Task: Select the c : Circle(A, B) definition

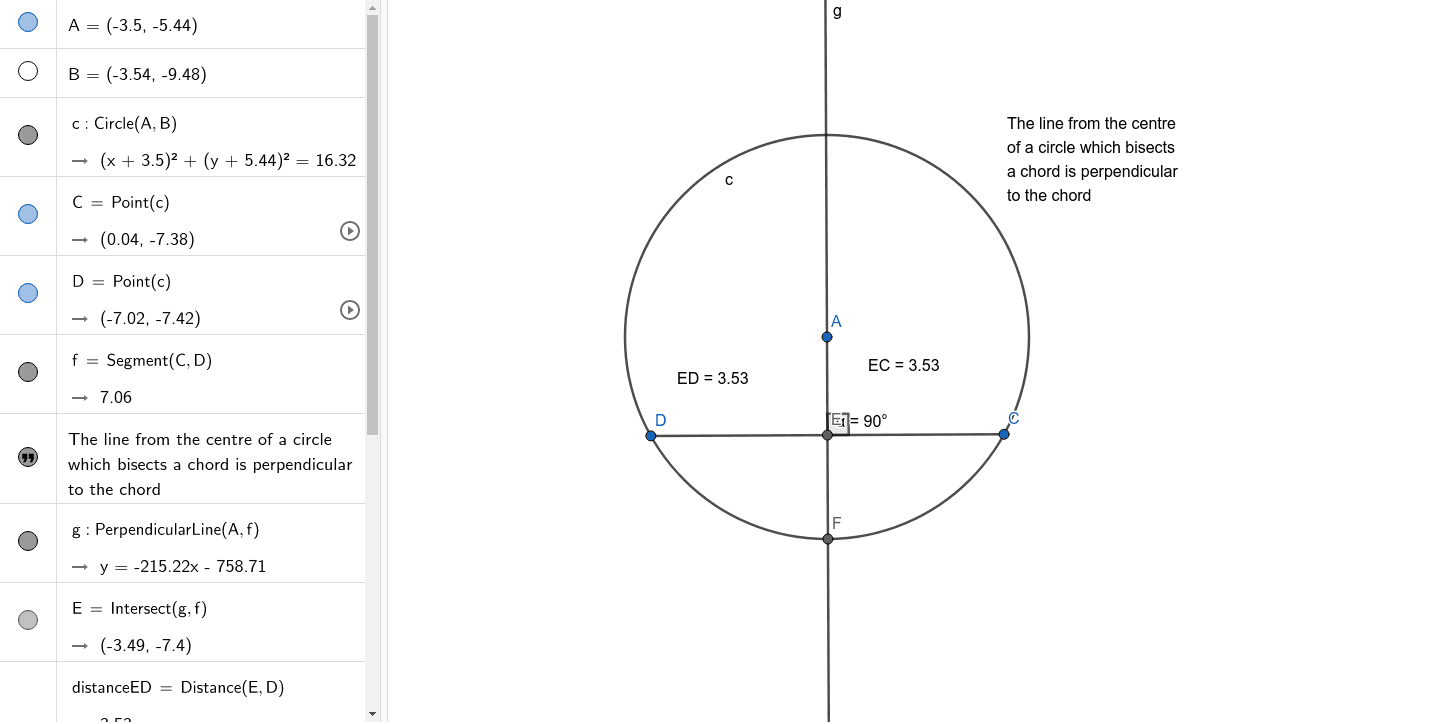Action: [124, 124]
